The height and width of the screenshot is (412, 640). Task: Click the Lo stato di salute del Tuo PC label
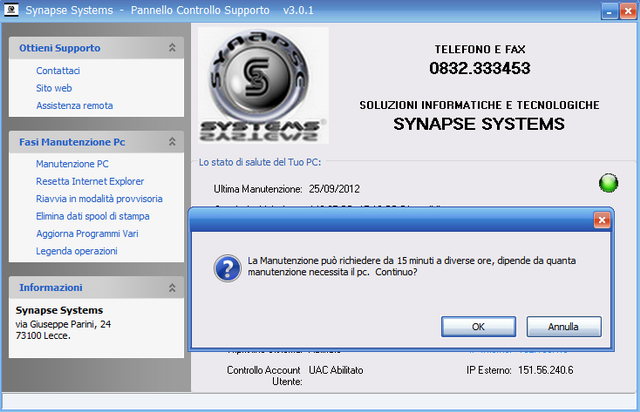(x=260, y=162)
